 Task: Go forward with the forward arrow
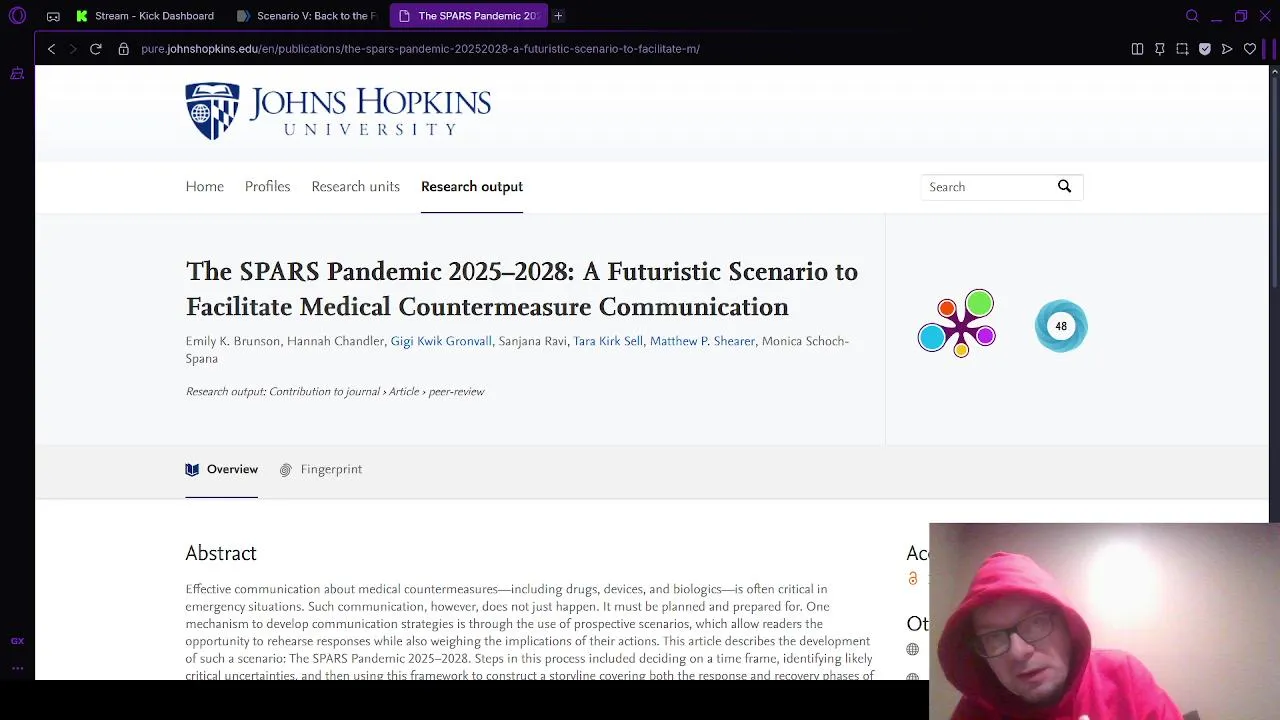(72, 49)
